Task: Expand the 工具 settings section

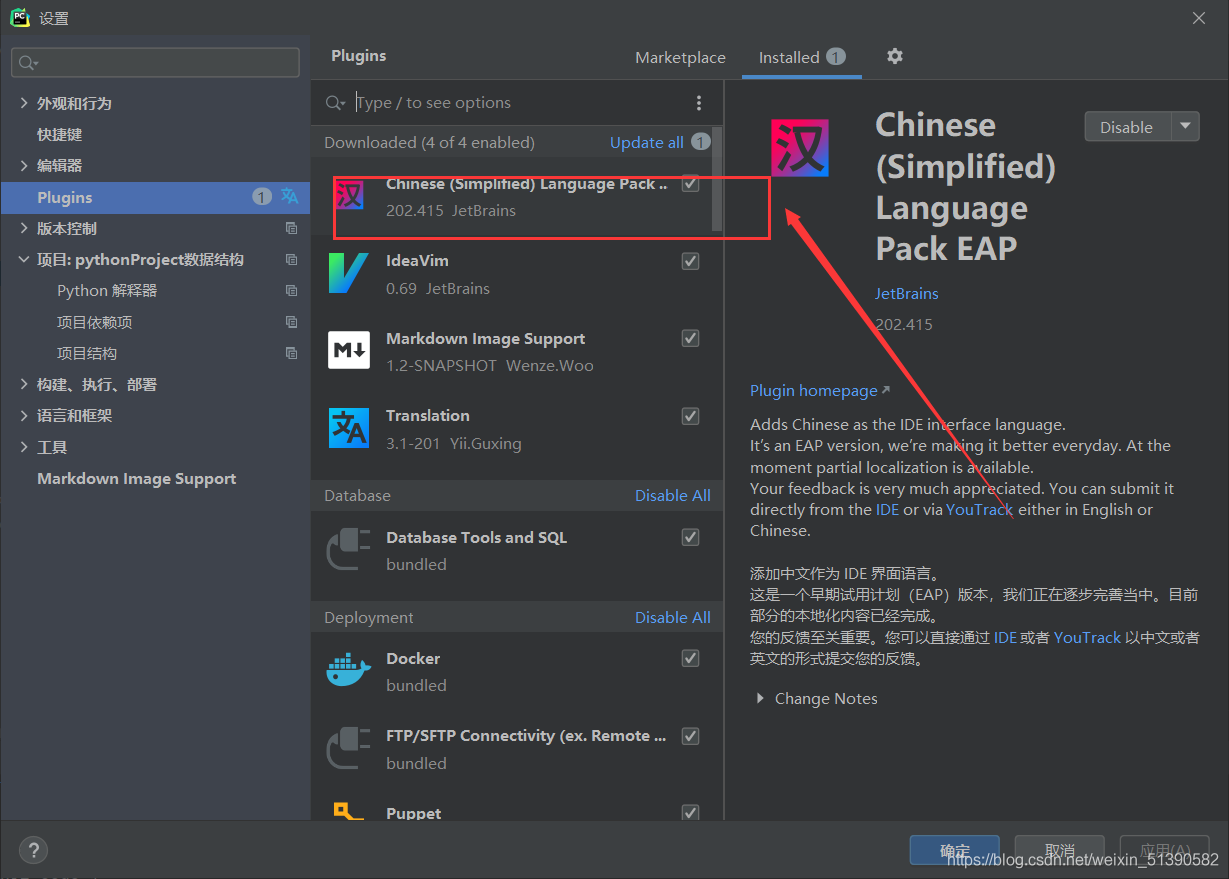Action: tap(24, 447)
